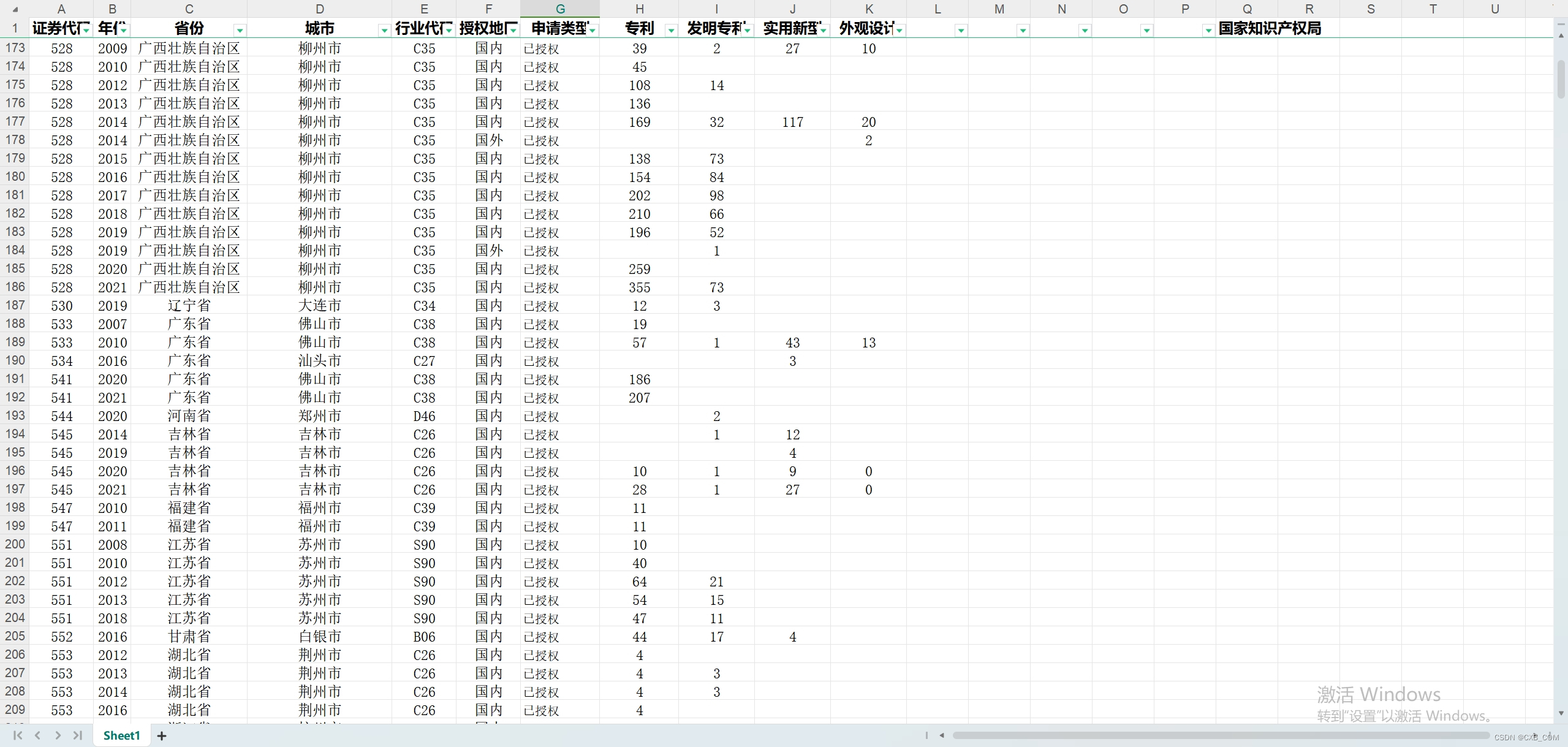1568x747 pixels.
Task: Switch to the Sheet1 tab
Action: tap(121, 735)
